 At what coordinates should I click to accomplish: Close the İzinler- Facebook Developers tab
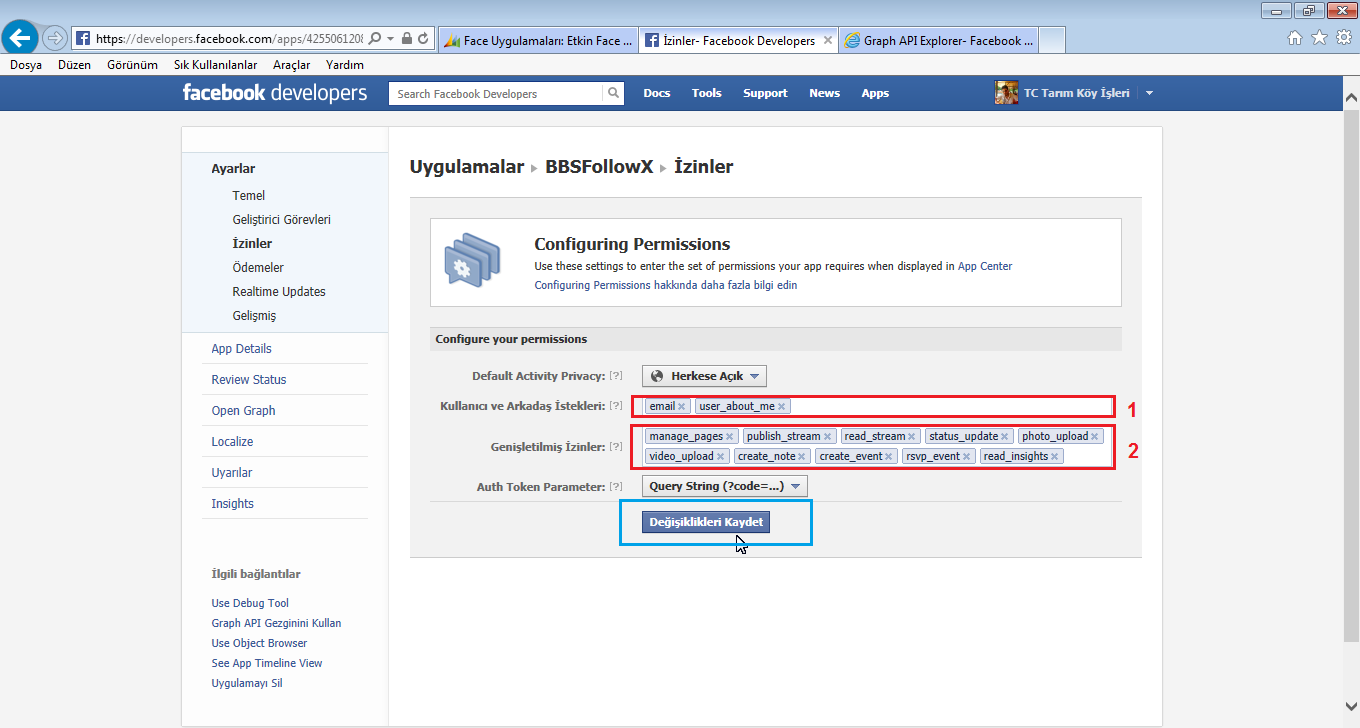tap(827, 41)
